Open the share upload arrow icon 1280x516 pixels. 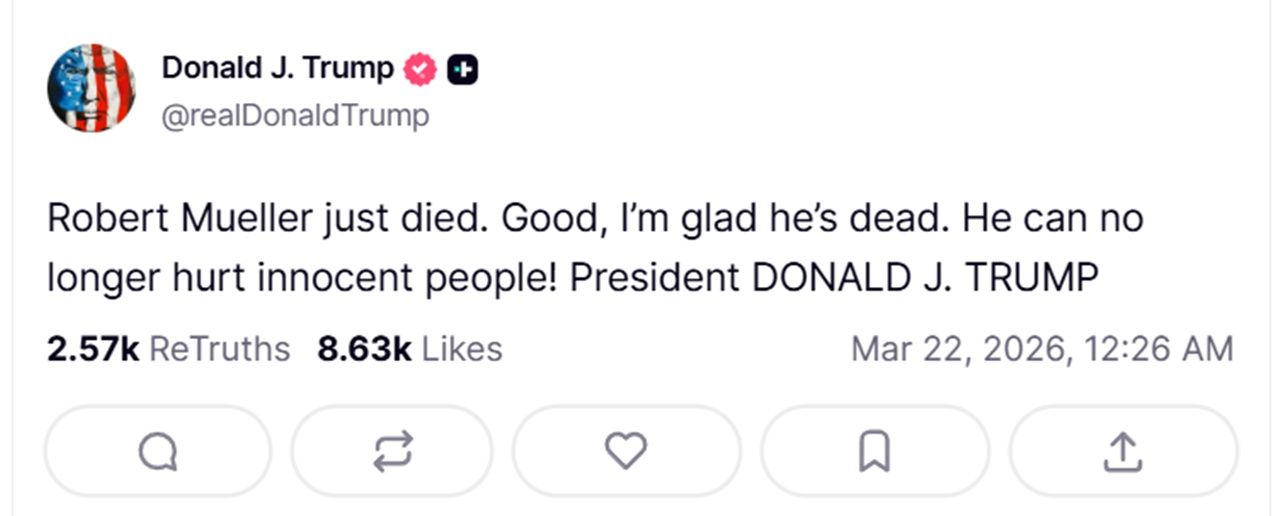click(x=1122, y=452)
